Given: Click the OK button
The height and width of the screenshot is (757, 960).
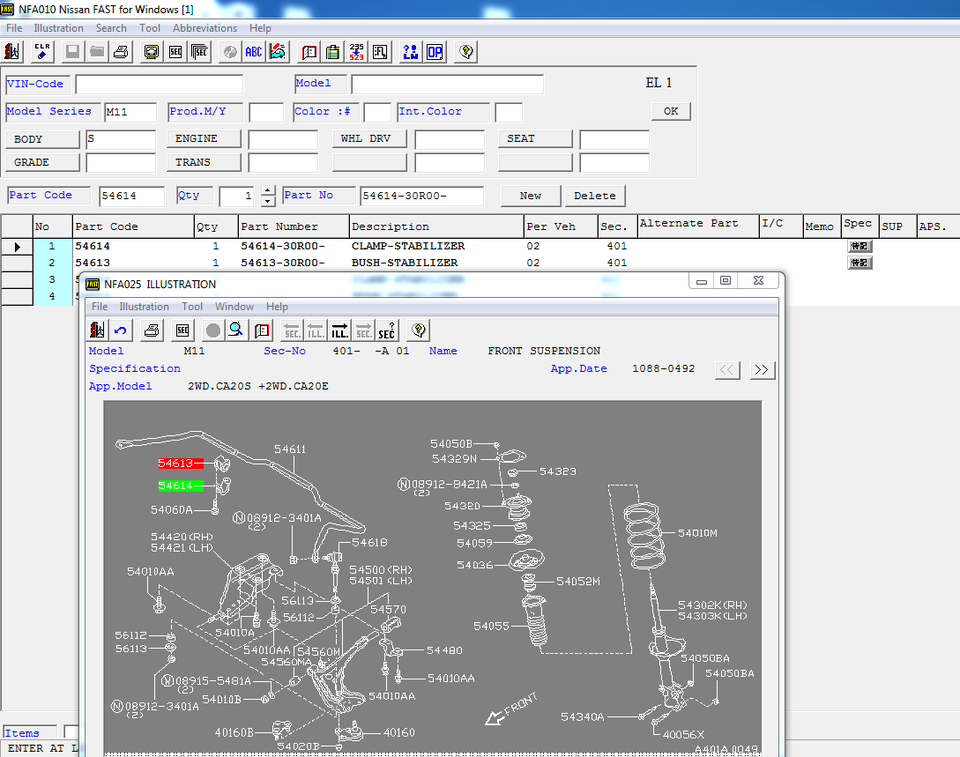Looking at the screenshot, I should pos(671,111).
